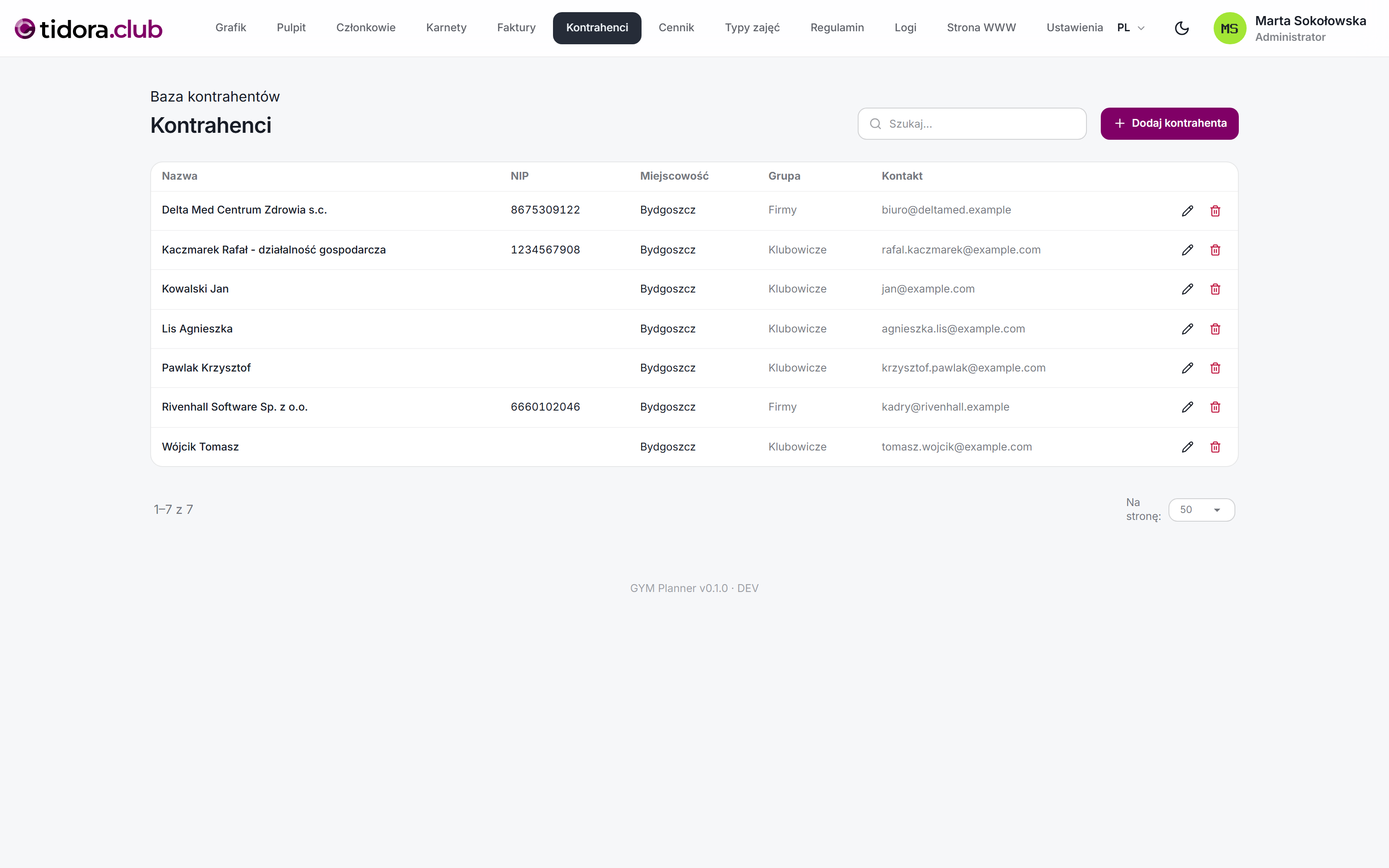Viewport: 1389px width, 868px height.
Task: Edit Kaczmarek Rafał contractor entry
Action: tap(1188, 250)
